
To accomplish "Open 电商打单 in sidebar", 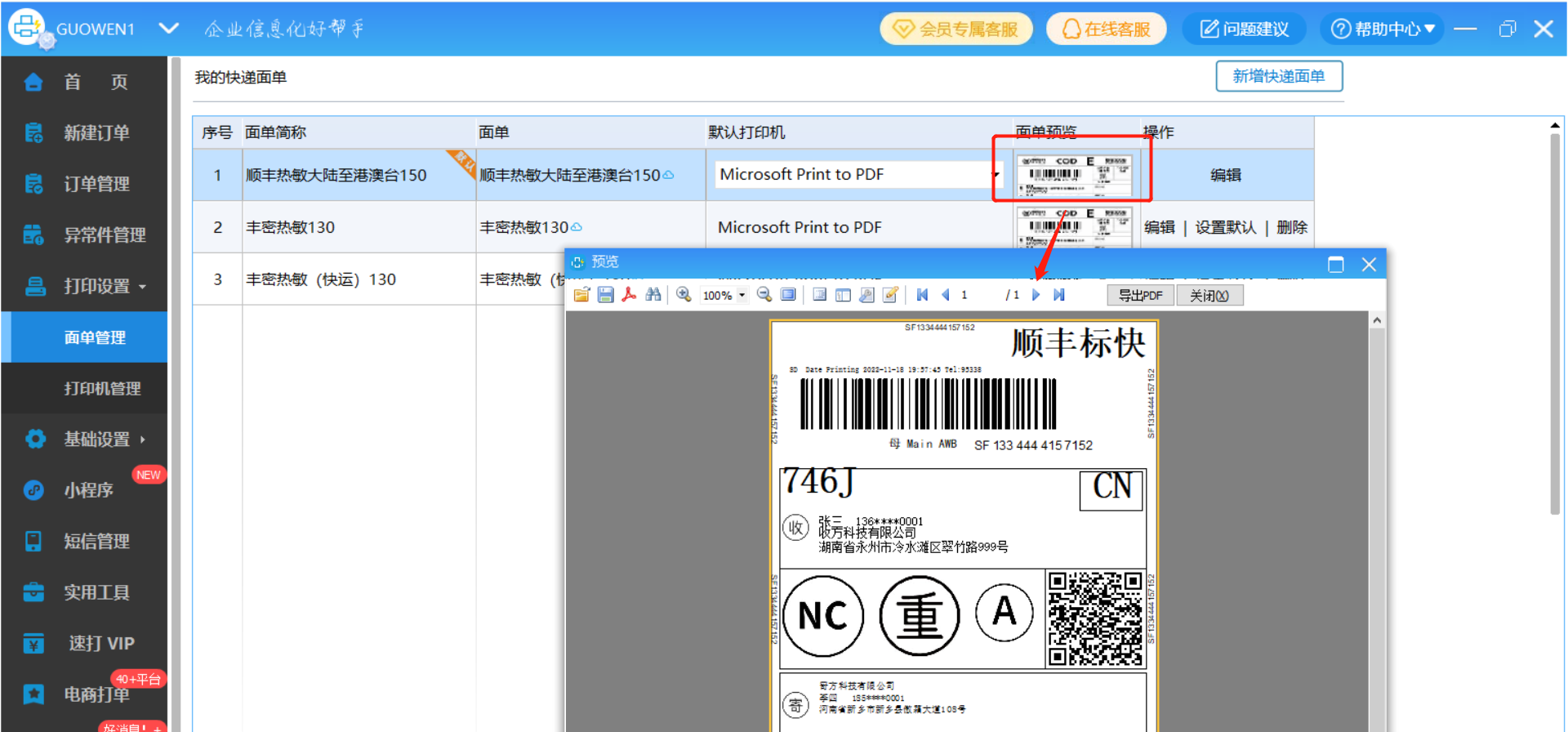I will click(x=84, y=694).
